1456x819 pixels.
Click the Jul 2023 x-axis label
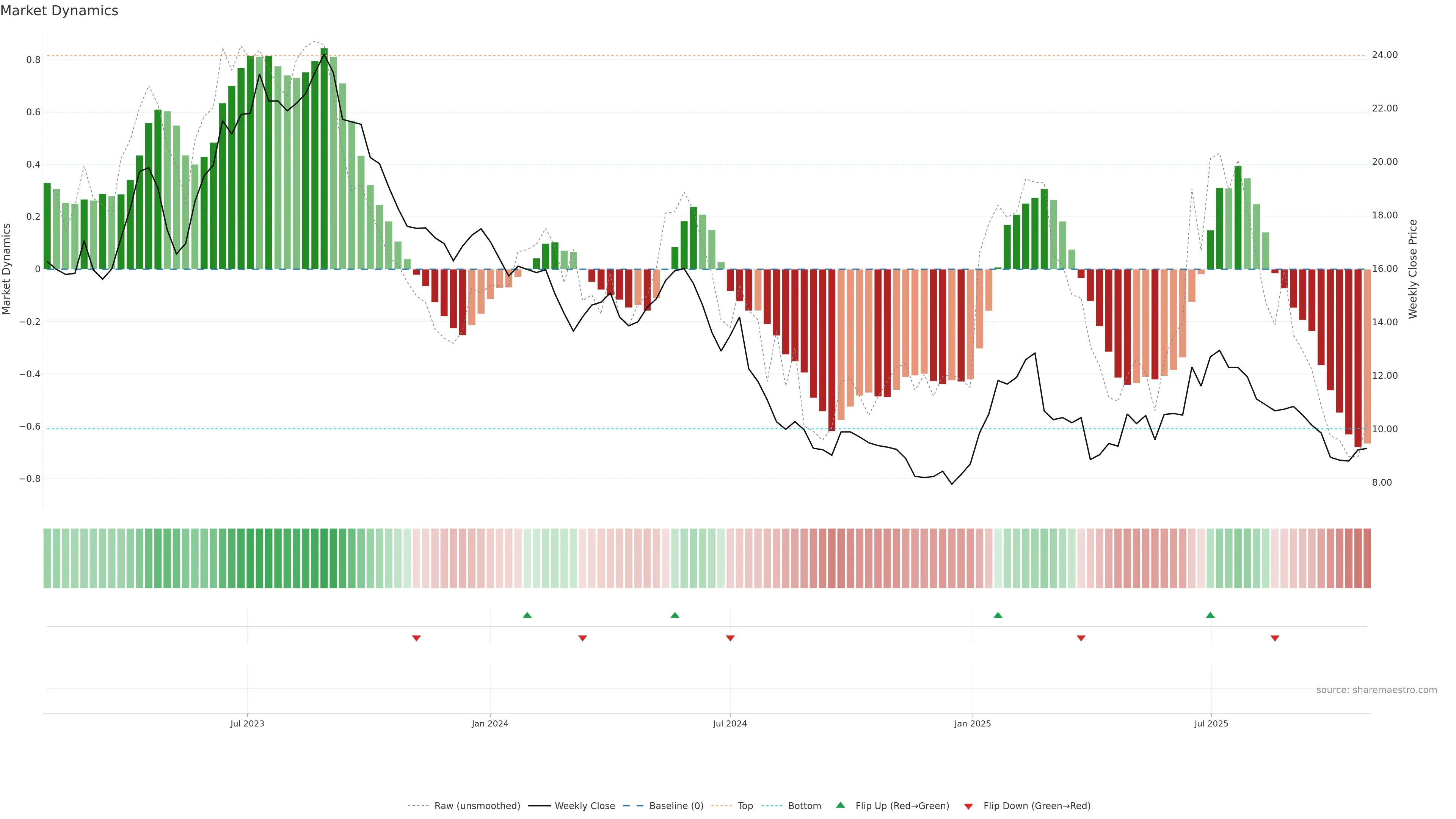247,723
